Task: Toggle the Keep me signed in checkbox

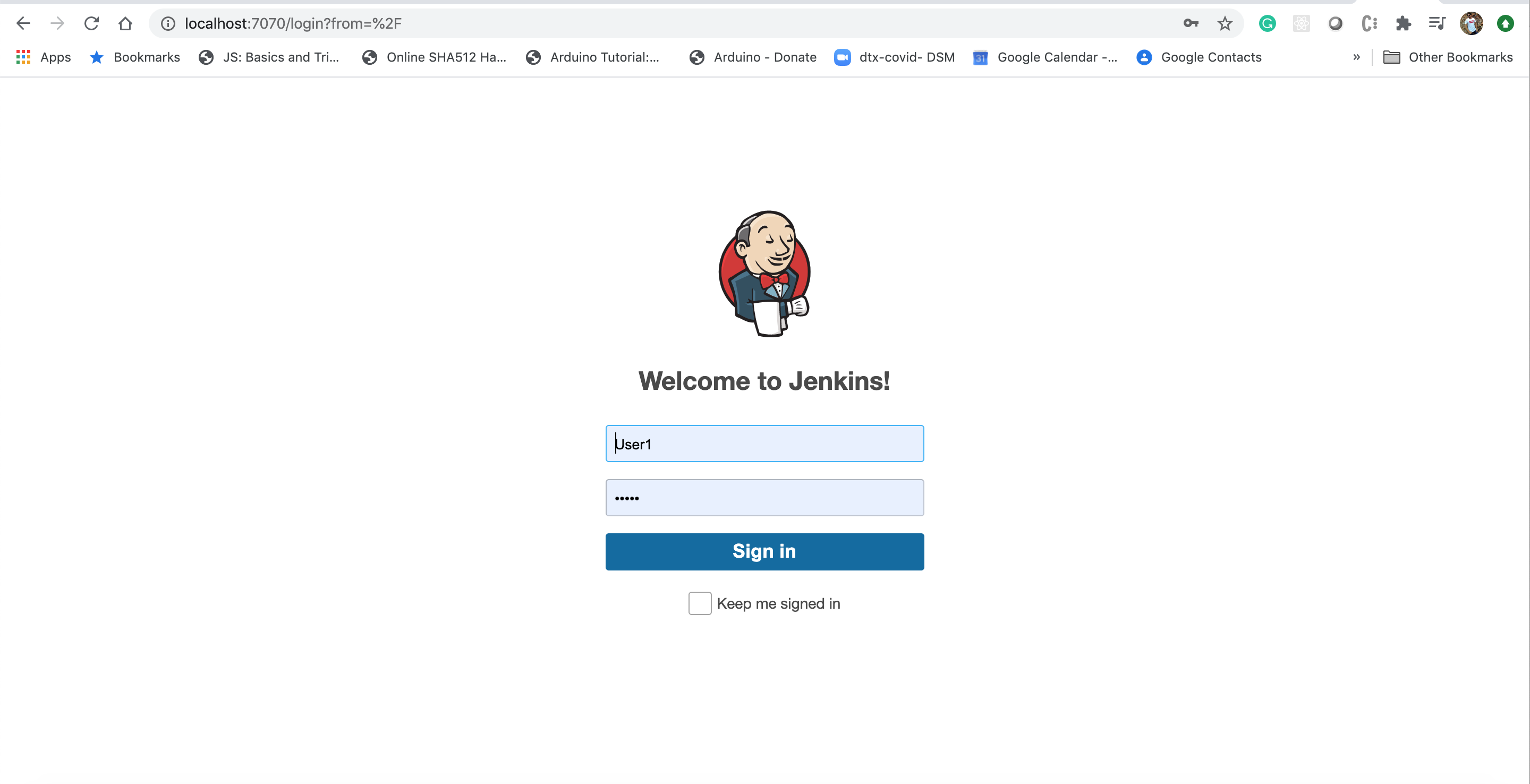Action: (699, 602)
